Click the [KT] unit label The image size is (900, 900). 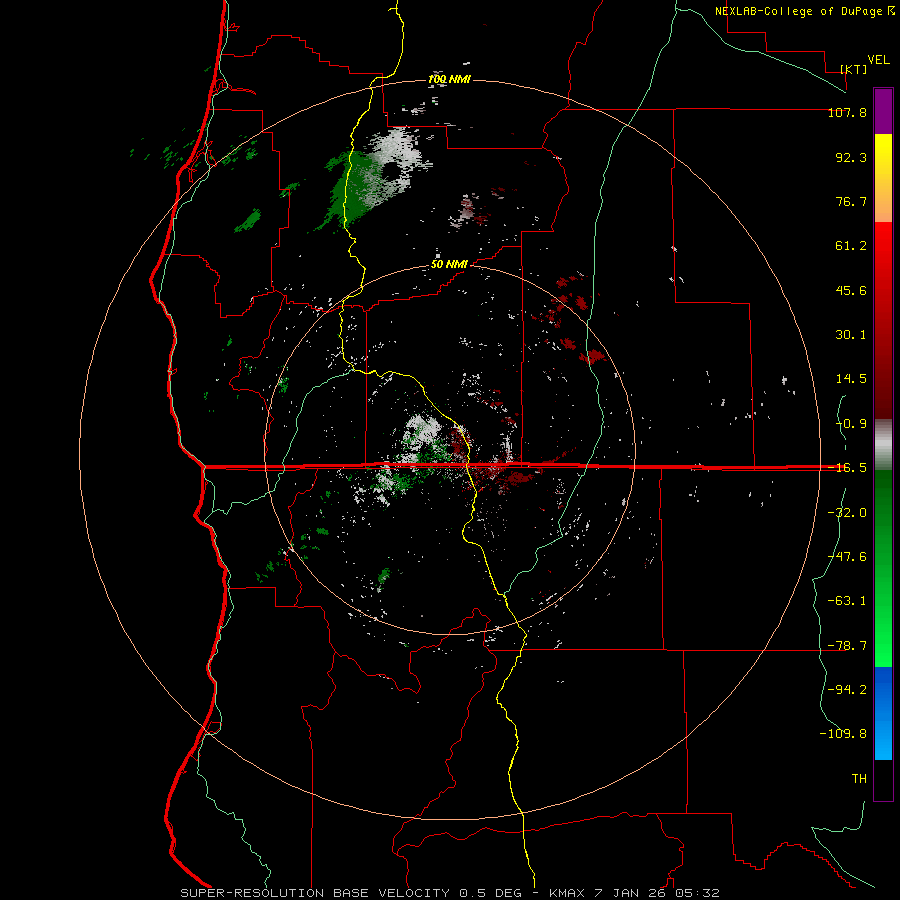tap(853, 69)
